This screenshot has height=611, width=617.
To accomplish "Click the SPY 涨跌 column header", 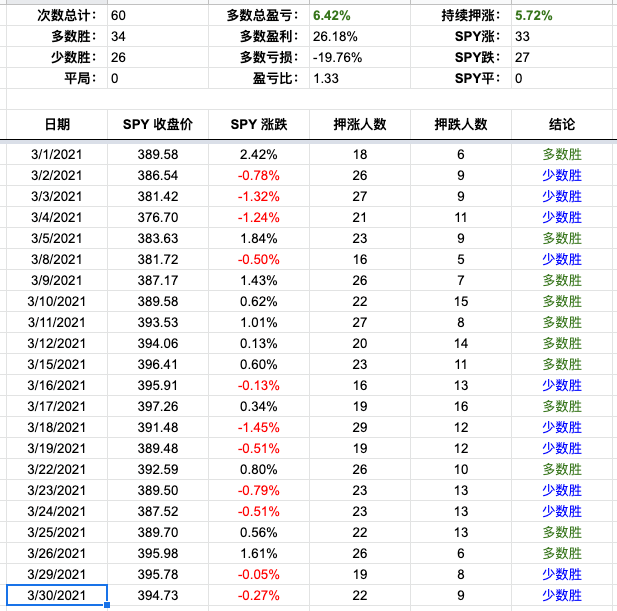I will pyautogui.click(x=259, y=124).
